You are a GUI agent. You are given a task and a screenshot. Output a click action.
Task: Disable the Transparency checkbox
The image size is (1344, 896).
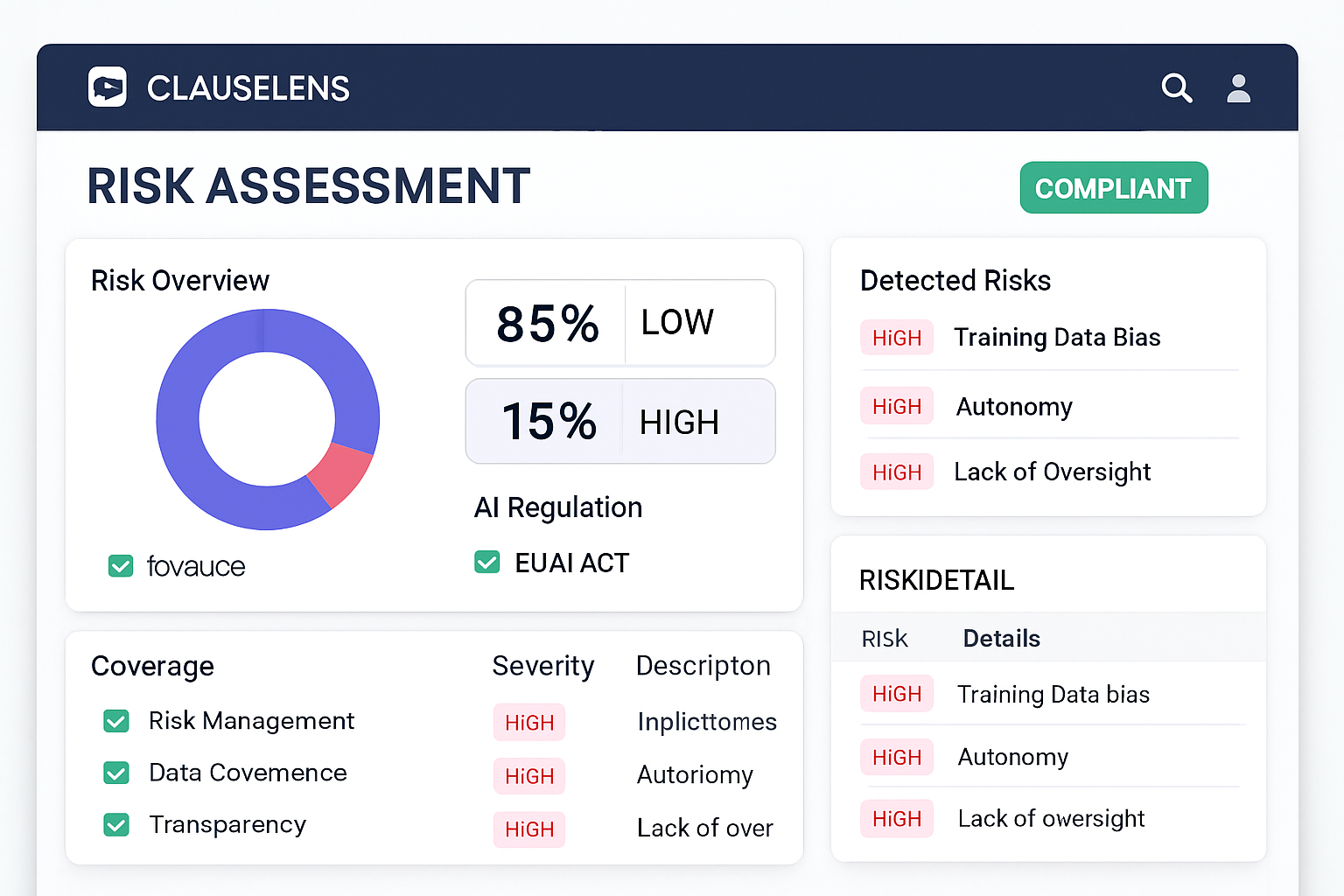(x=116, y=824)
